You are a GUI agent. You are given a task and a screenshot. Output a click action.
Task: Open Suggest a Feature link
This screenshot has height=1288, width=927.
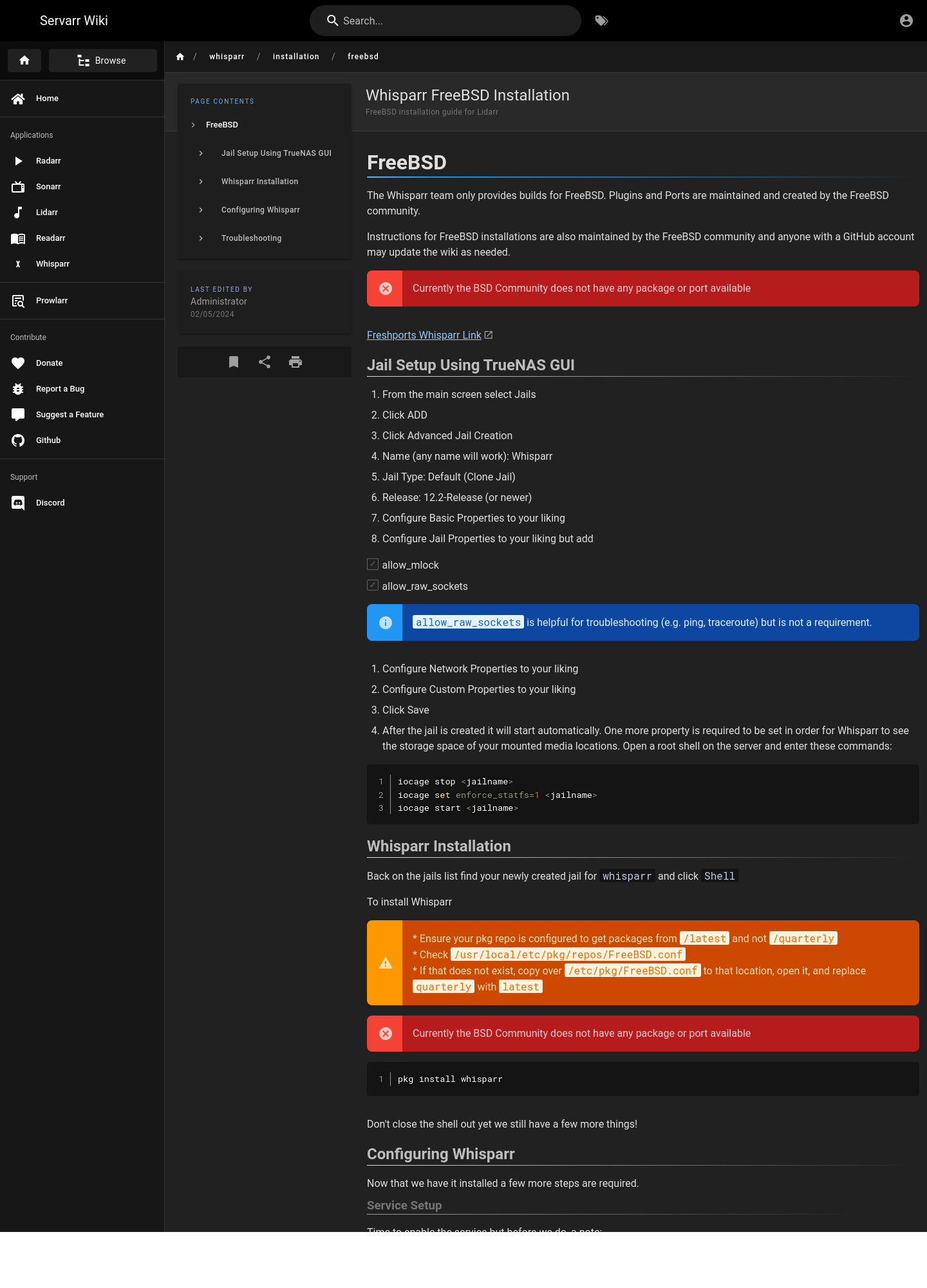(82, 415)
